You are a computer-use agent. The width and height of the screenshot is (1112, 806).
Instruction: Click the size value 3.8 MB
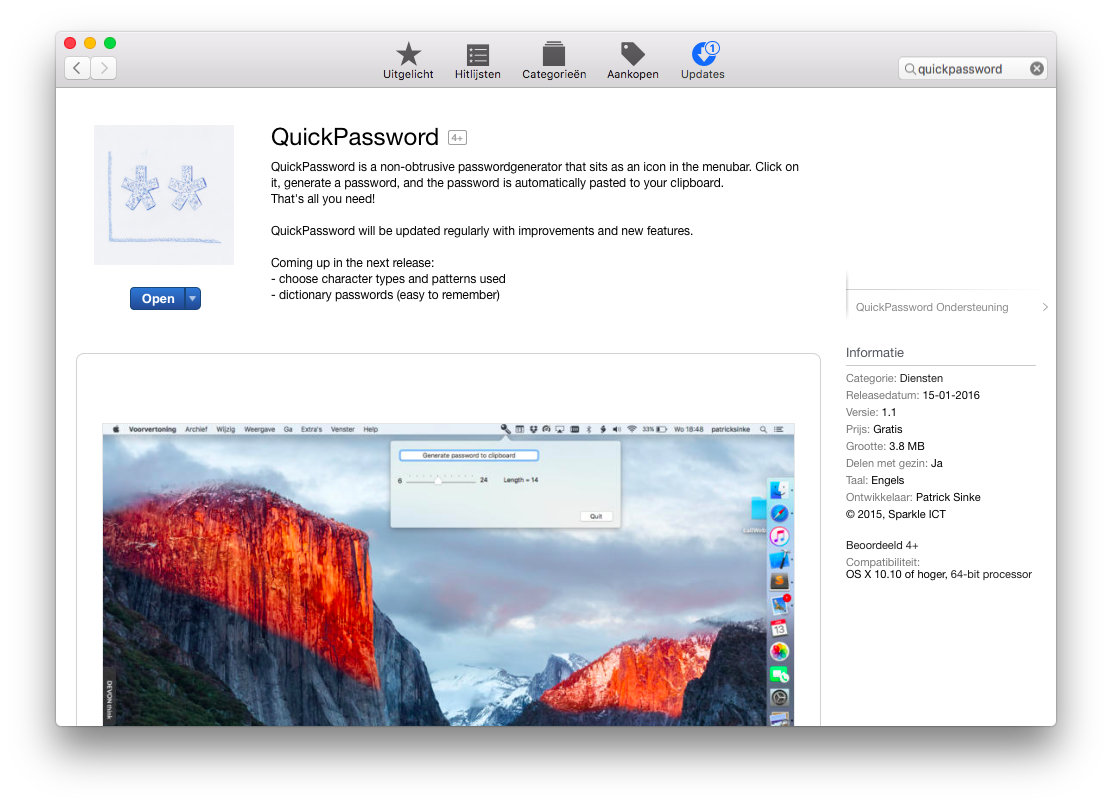click(906, 446)
